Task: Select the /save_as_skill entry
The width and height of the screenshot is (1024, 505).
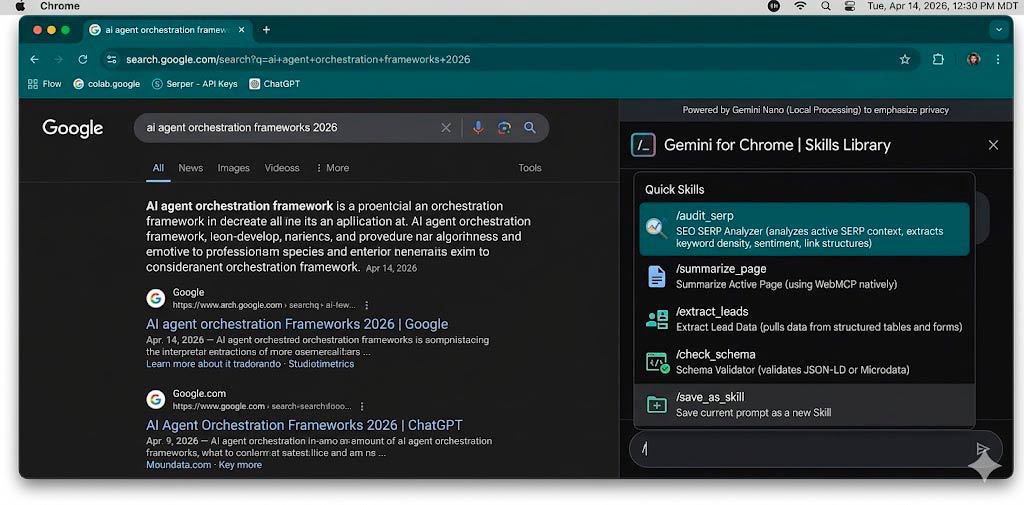Action: [x=804, y=404]
